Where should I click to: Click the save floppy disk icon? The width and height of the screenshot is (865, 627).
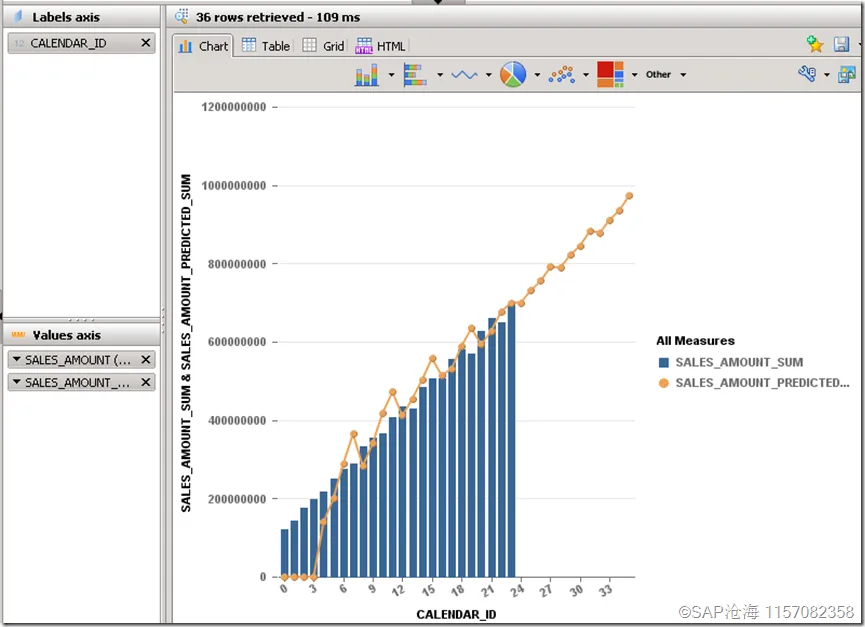pyautogui.click(x=841, y=44)
